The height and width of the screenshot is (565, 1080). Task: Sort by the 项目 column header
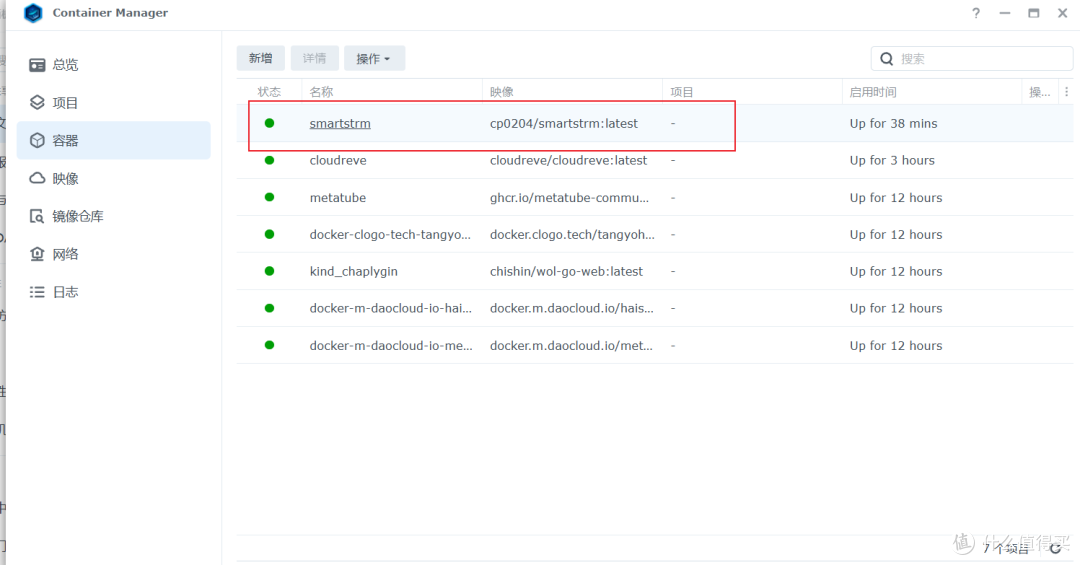coord(752,92)
